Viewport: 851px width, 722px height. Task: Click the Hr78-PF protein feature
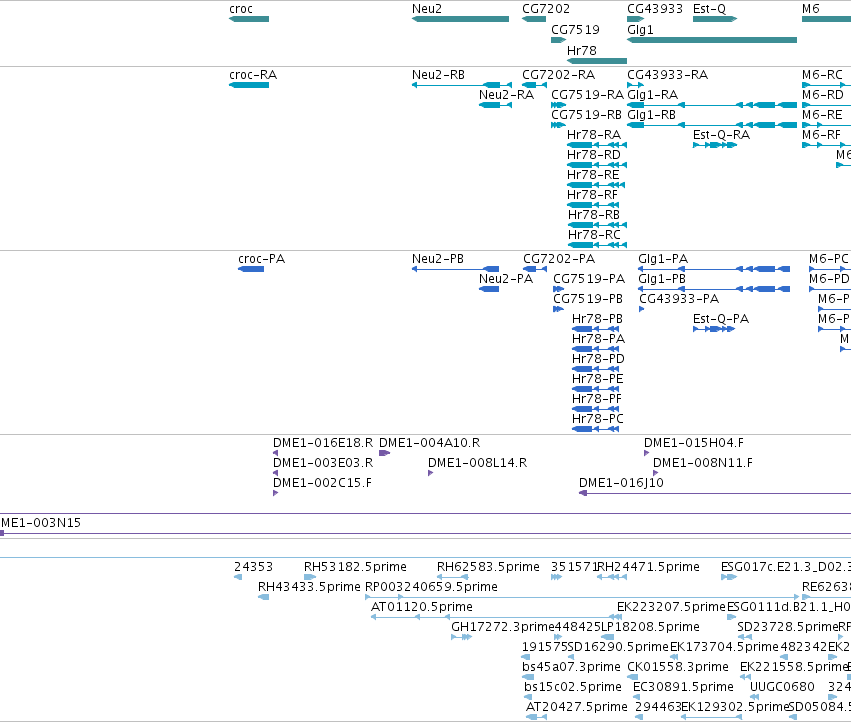[x=595, y=409]
